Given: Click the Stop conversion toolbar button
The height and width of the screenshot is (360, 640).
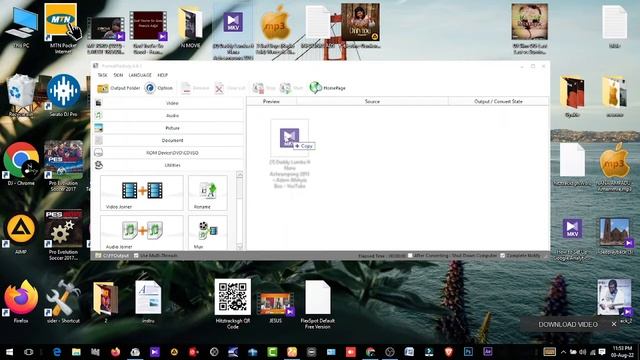Looking at the screenshot, I should [x=264, y=88].
